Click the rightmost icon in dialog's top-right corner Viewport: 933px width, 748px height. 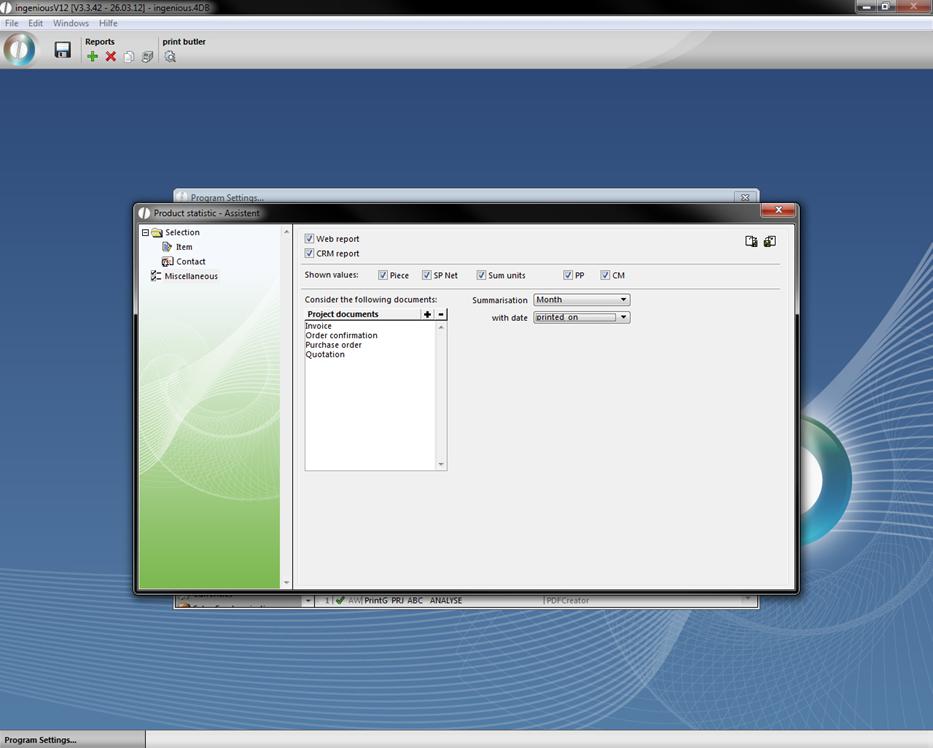click(x=769, y=241)
